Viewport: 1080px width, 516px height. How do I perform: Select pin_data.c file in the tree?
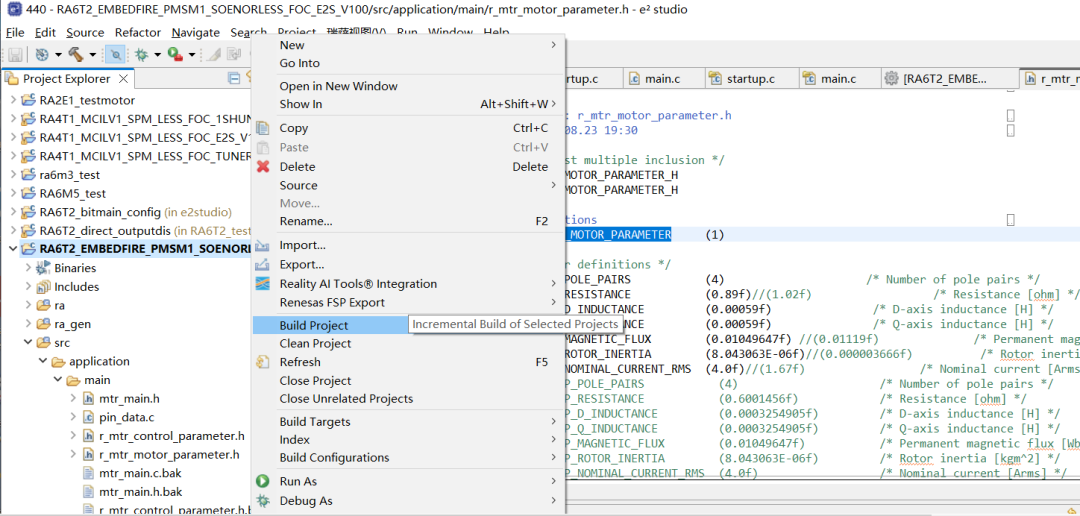point(126,417)
